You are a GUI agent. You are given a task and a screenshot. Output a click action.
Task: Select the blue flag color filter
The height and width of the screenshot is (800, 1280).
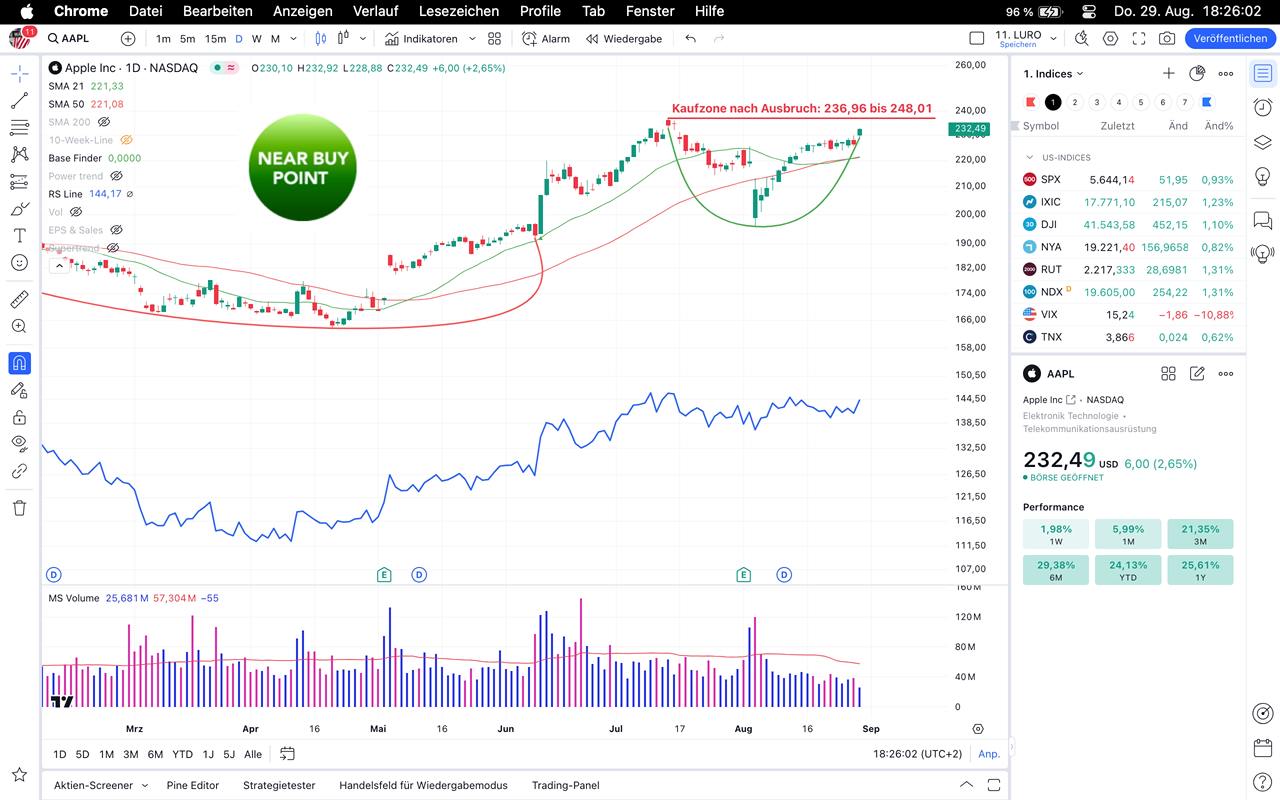[1207, 102]
